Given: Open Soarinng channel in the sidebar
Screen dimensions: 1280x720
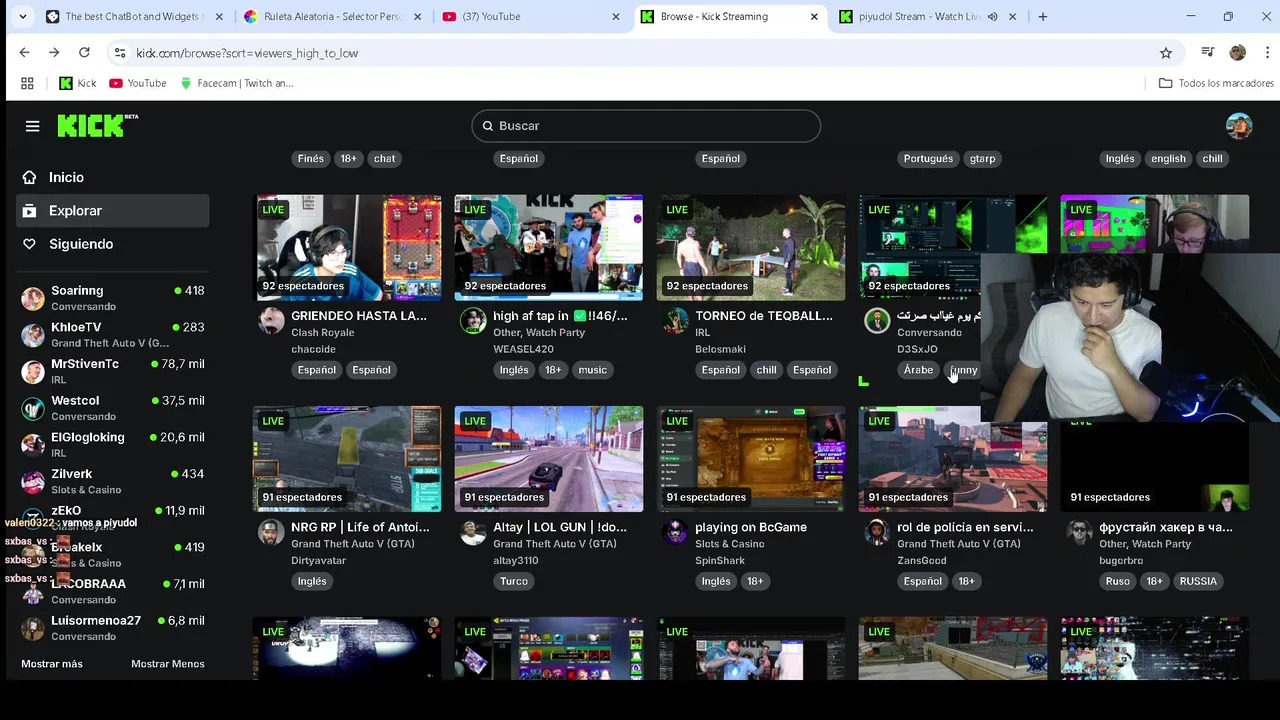Looking at the screenshot, I should point(113,298).
